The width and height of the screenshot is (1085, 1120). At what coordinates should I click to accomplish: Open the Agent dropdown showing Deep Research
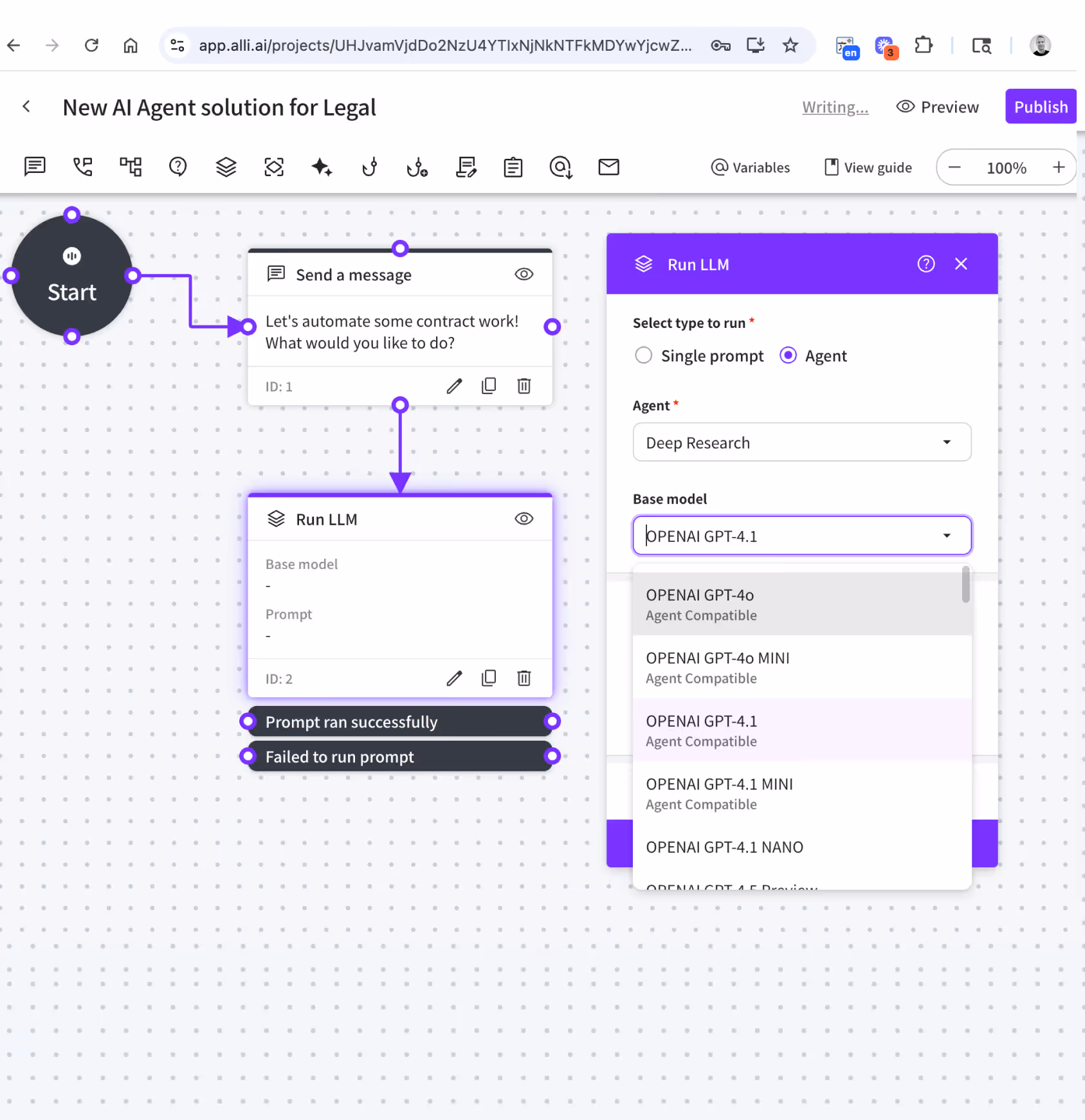[801, 442]
